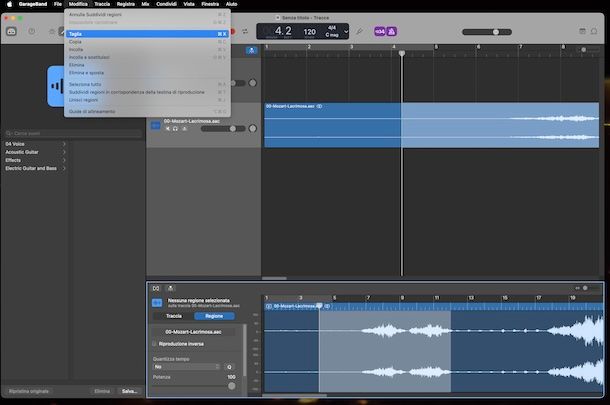Viewport: 610px width, 405px height.
Task: Click the 120 tempo value
Action: pyautogui.click(x=310, y=32)
